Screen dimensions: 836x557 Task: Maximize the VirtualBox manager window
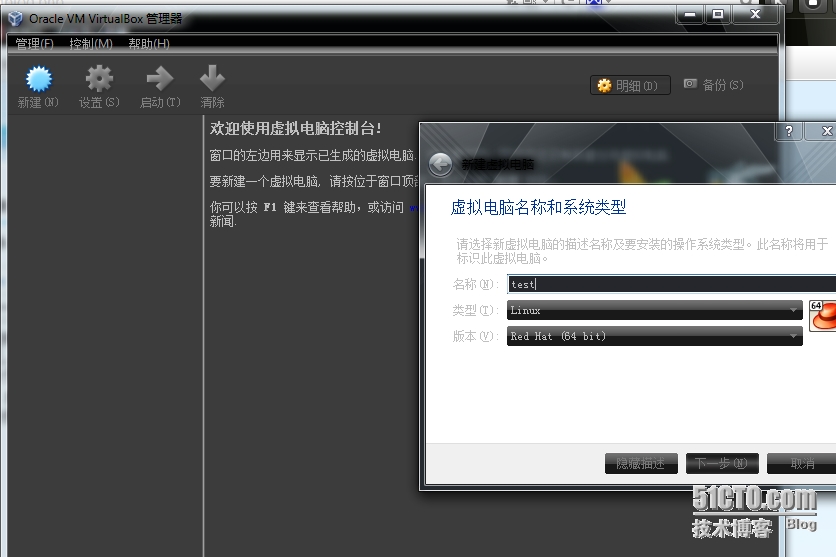(718, 15)
